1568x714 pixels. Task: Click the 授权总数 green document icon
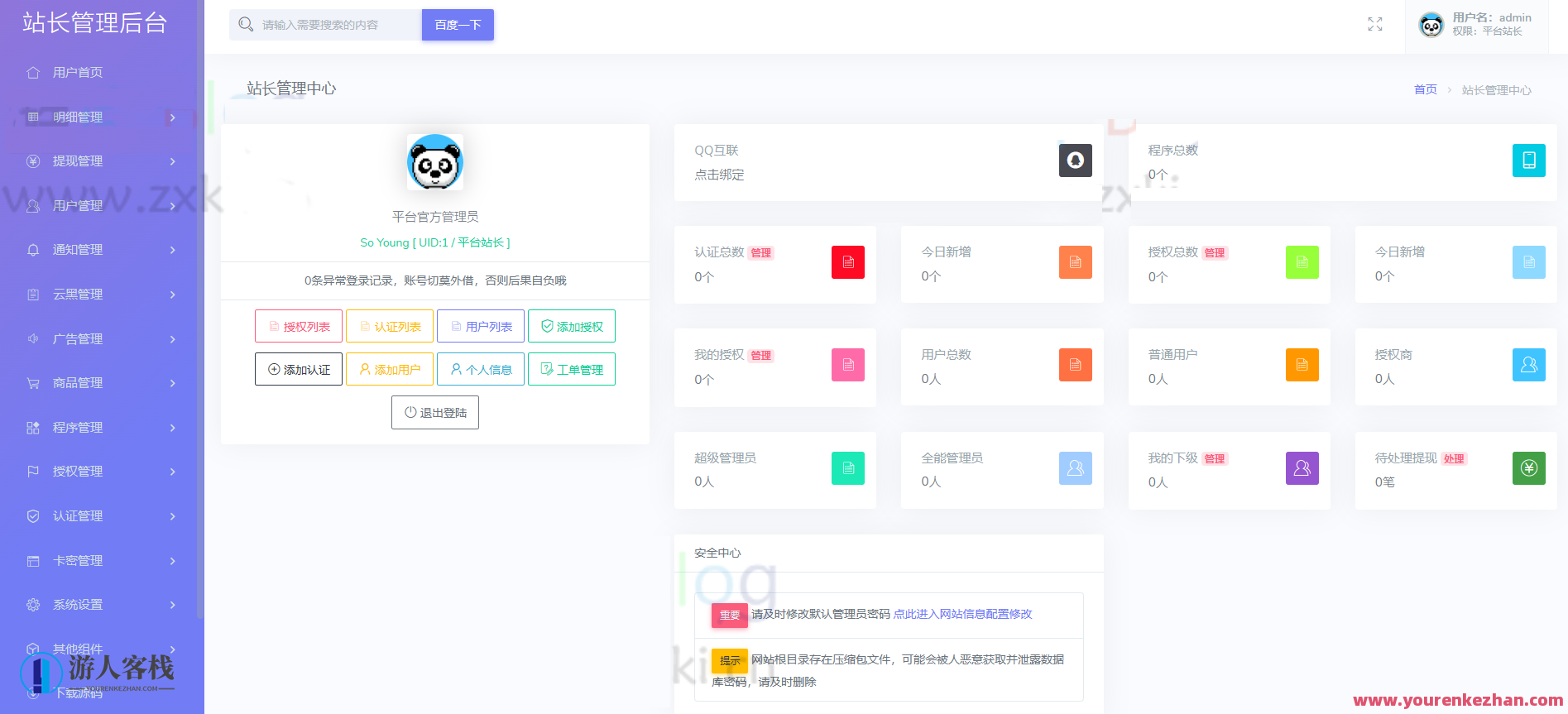click(x=1302, y=262)
